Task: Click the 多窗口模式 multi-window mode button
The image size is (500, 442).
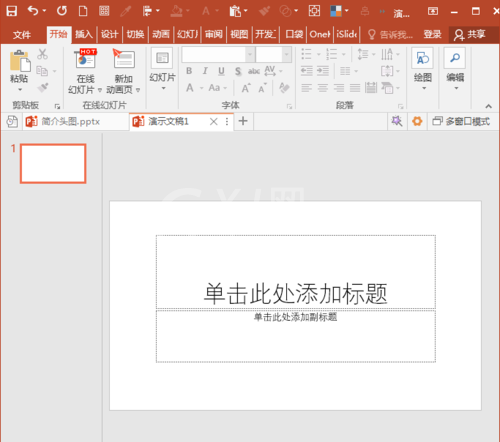Action: (x=462, y=121)
